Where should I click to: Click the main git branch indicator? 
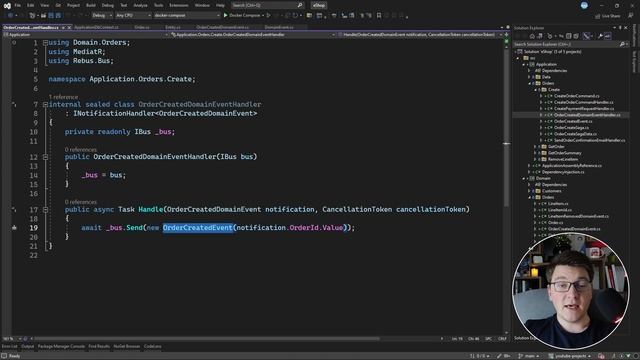[x=529, y=356]
